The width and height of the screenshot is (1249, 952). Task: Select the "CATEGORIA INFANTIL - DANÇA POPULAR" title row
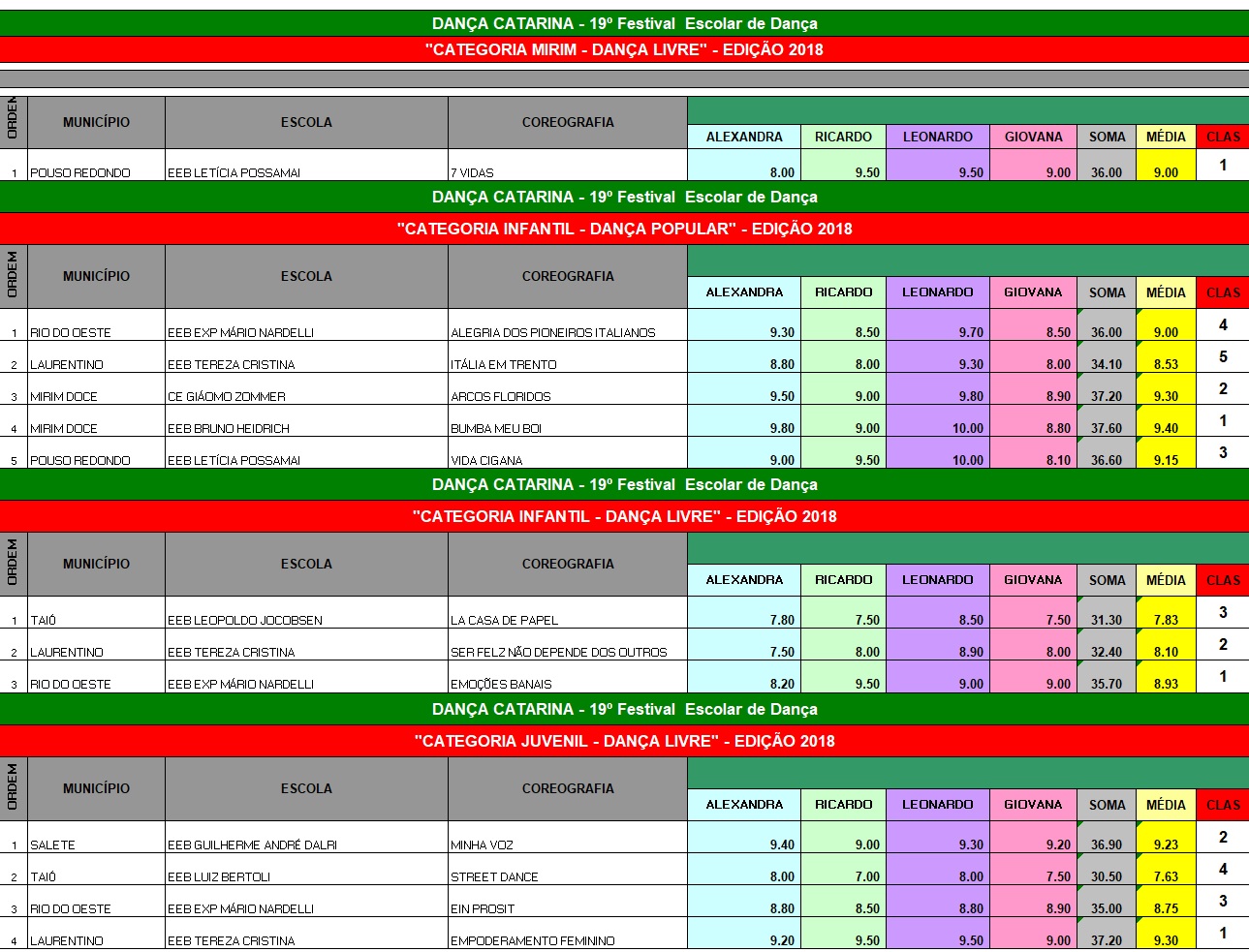click(x=624, y=230)
